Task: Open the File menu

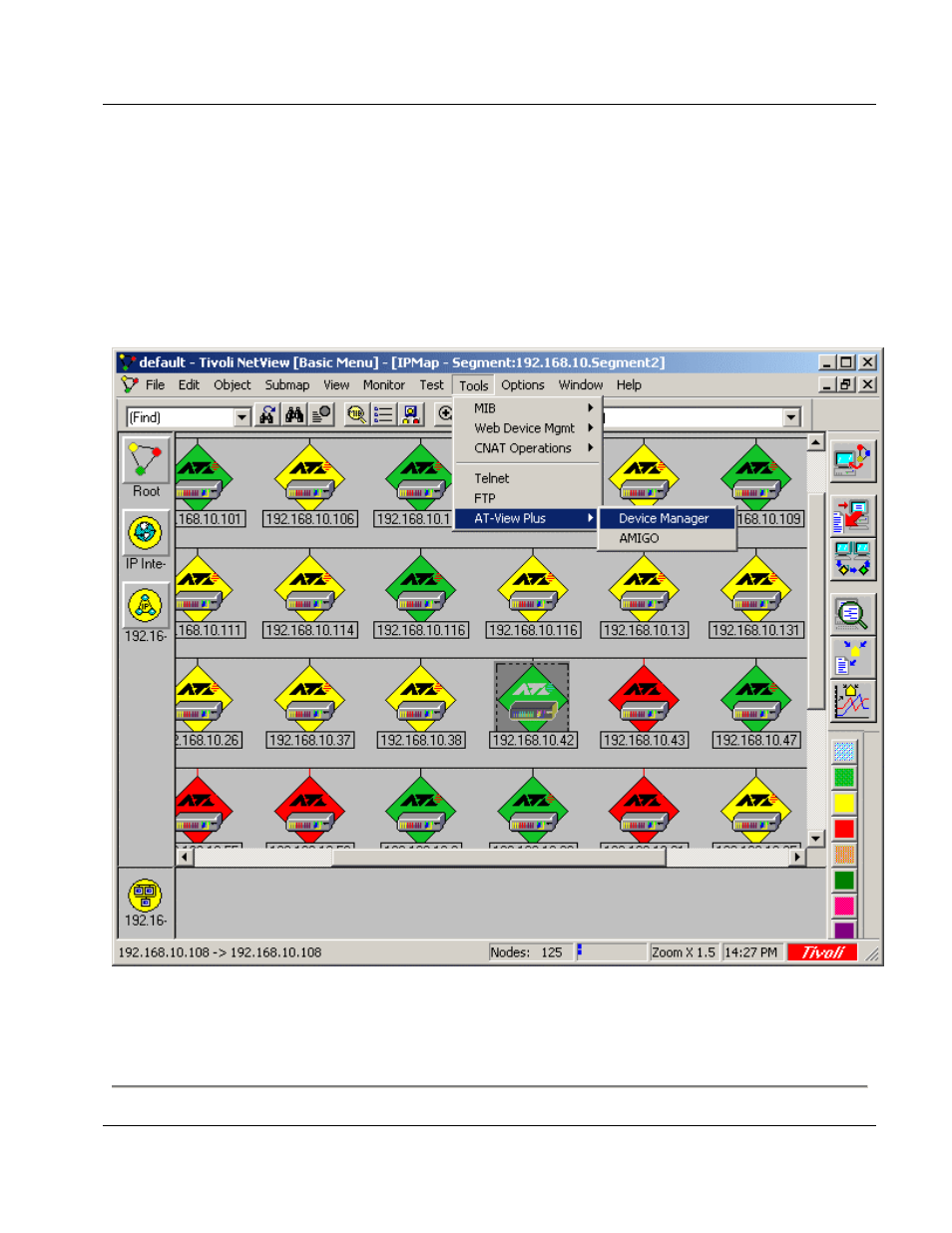Action: coord(155,385)
